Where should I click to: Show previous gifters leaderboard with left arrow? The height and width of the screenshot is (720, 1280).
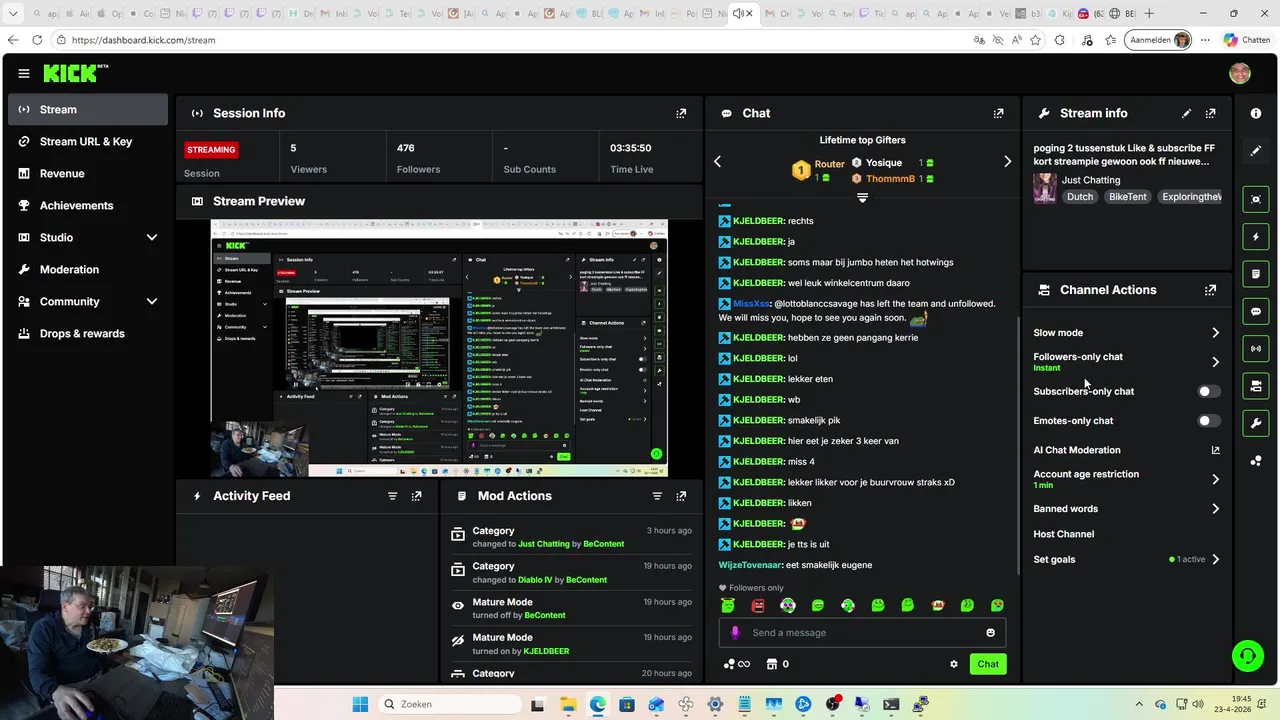[x=717, y=161]
